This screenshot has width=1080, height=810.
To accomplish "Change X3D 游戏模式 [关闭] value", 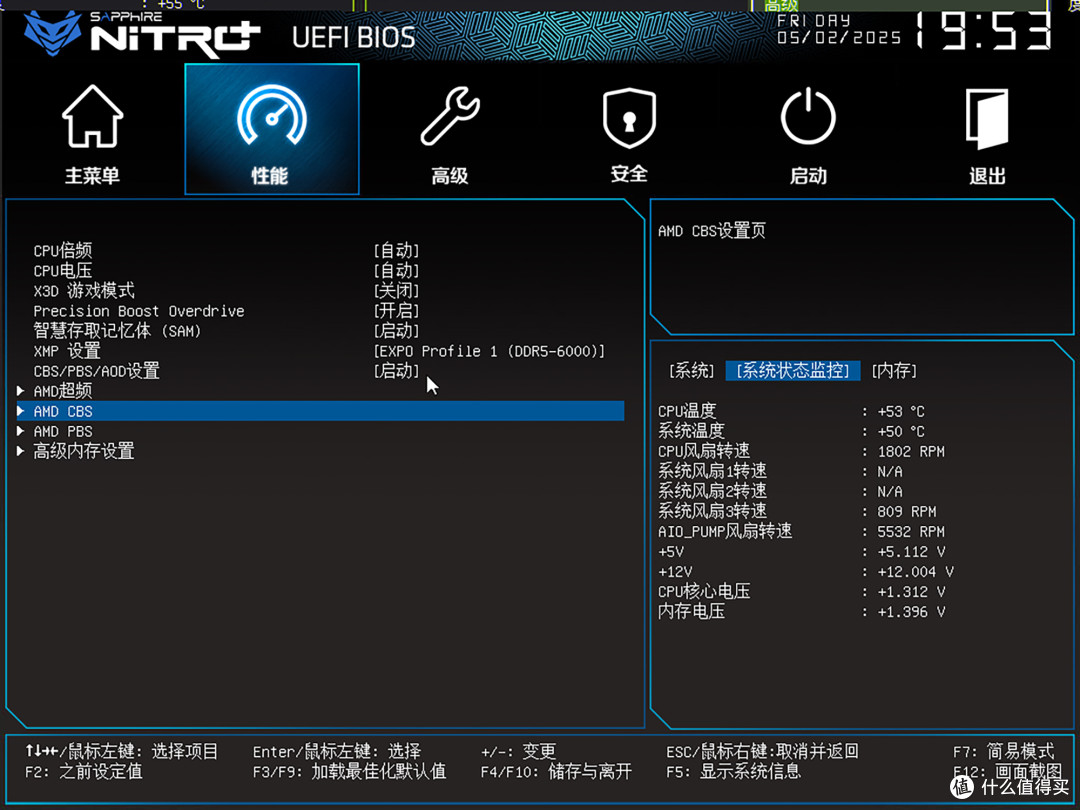I will pyautogui.click(x=396, y=291).
